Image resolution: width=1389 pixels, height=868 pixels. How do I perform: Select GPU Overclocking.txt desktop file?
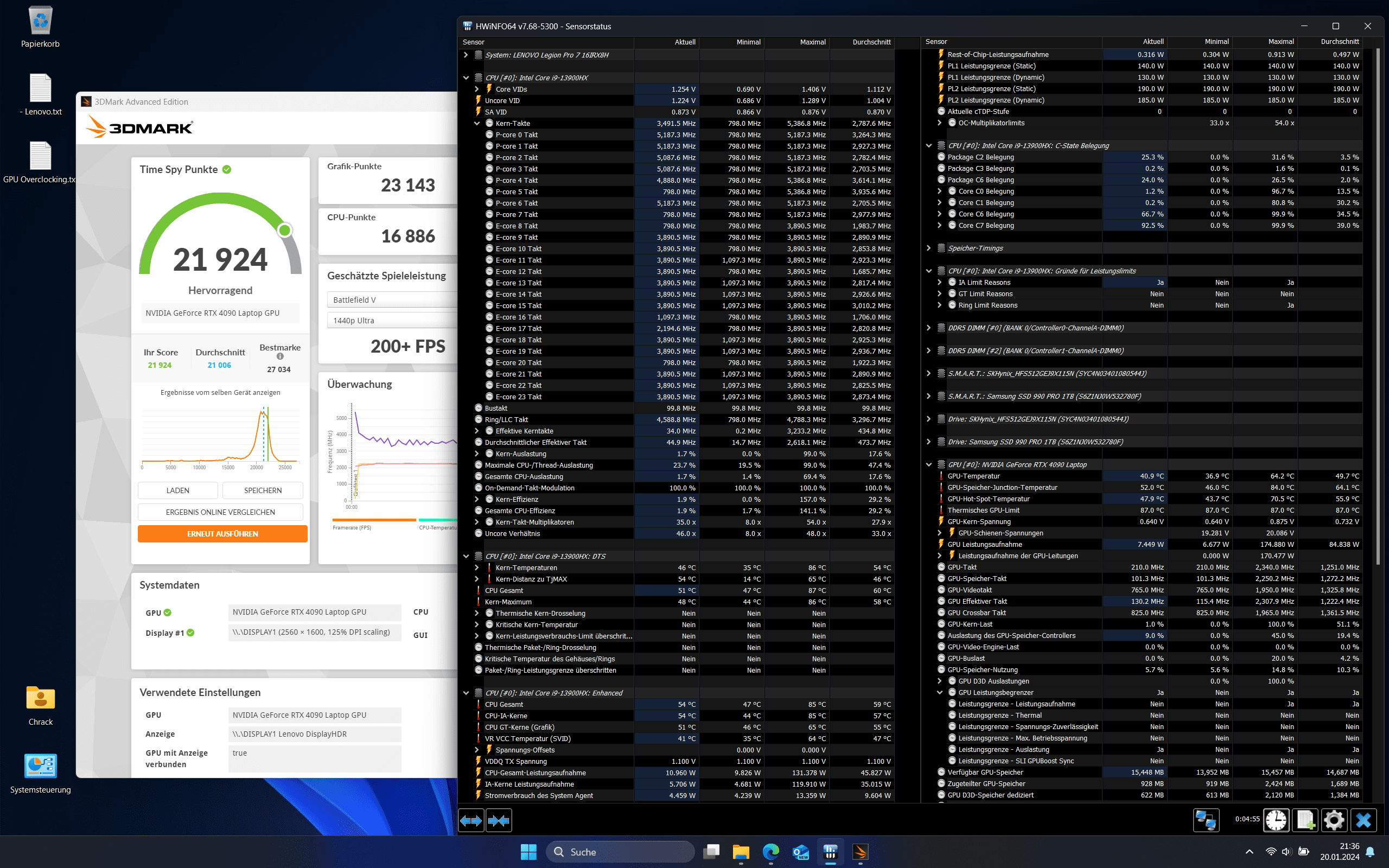pos(39,163)
